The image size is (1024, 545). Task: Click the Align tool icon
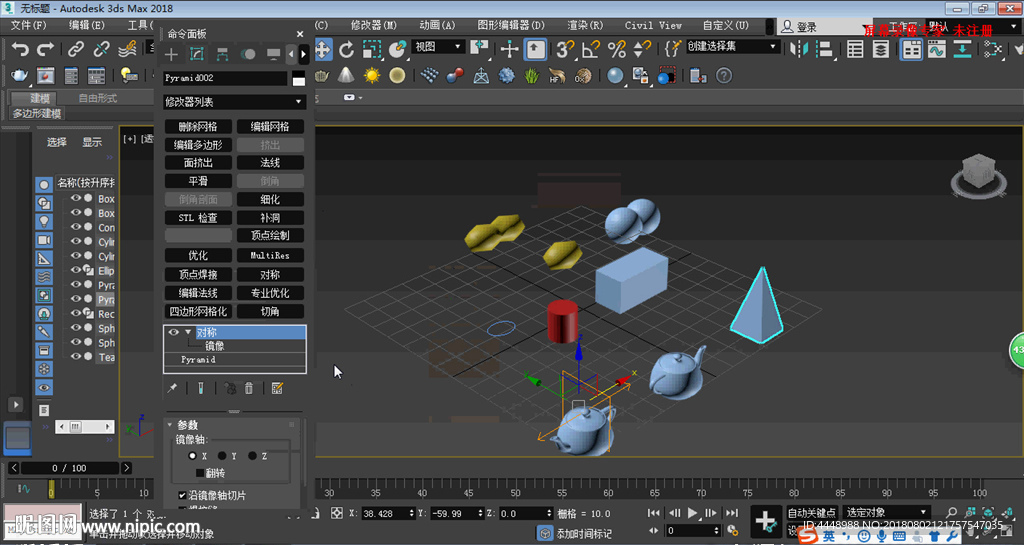click(x=825, y=49)
